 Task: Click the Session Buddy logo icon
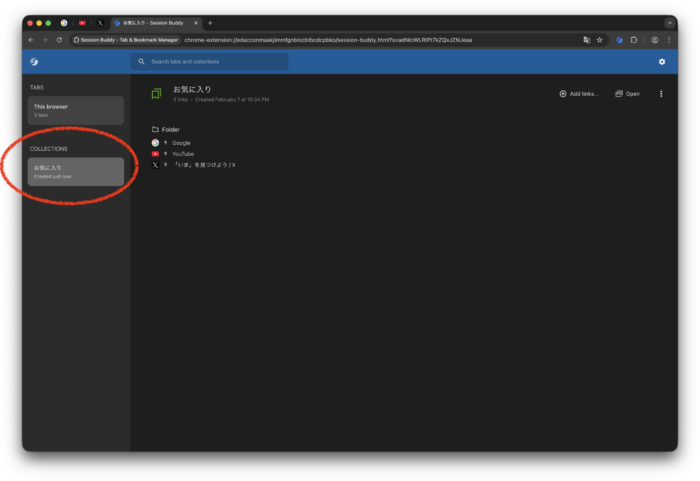tap(34, 62)
